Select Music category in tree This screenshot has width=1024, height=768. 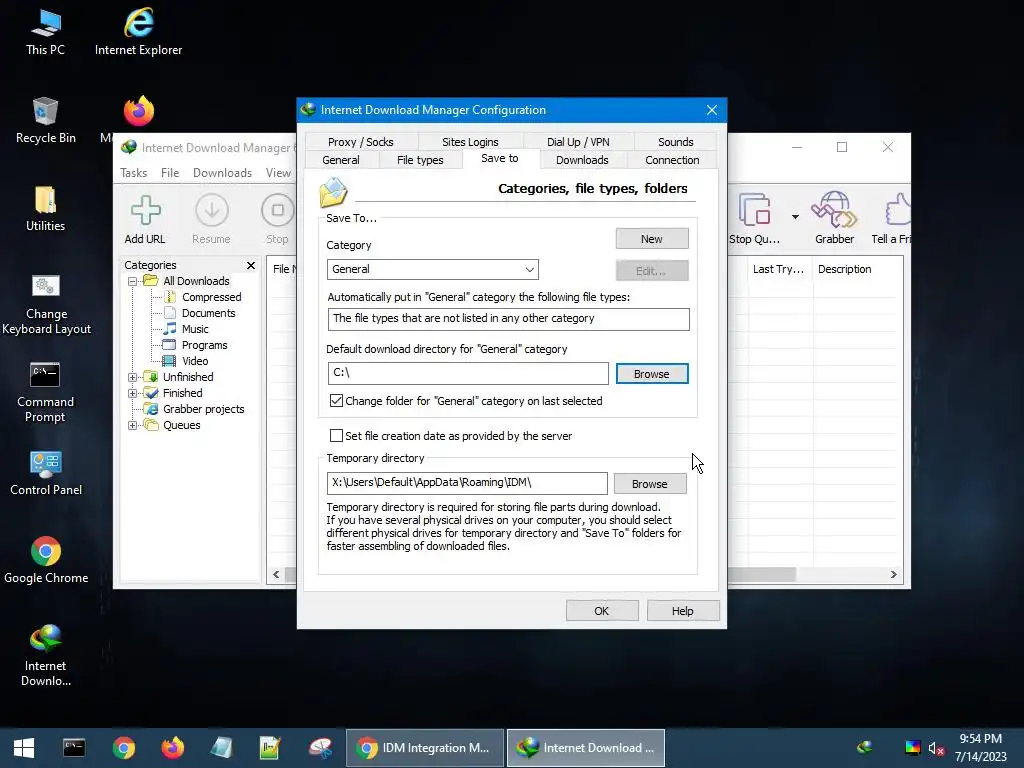point(195,329)
